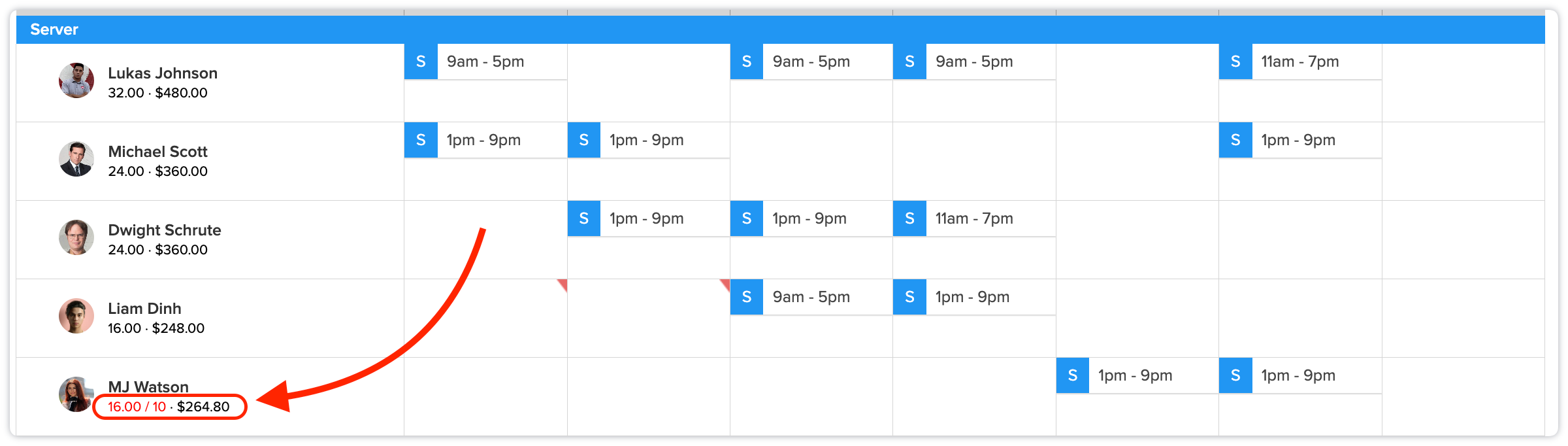The width and height of the screenshot is (1568, 446).
Task: Click Dwight Schrute's profile avatar
Action: (x=76, y=237)
